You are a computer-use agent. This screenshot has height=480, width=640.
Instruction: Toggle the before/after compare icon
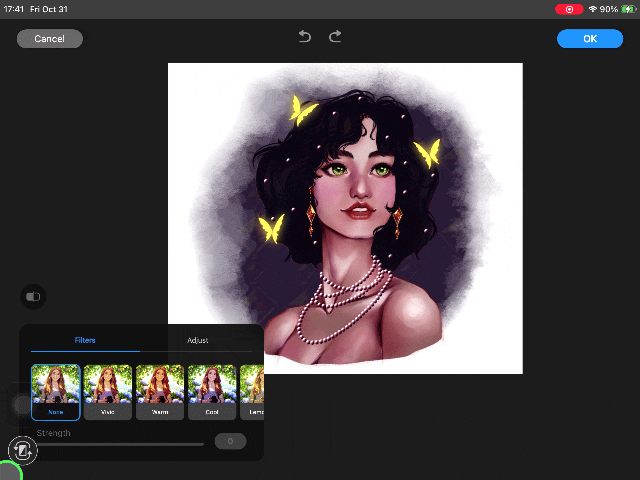(33, 297)
